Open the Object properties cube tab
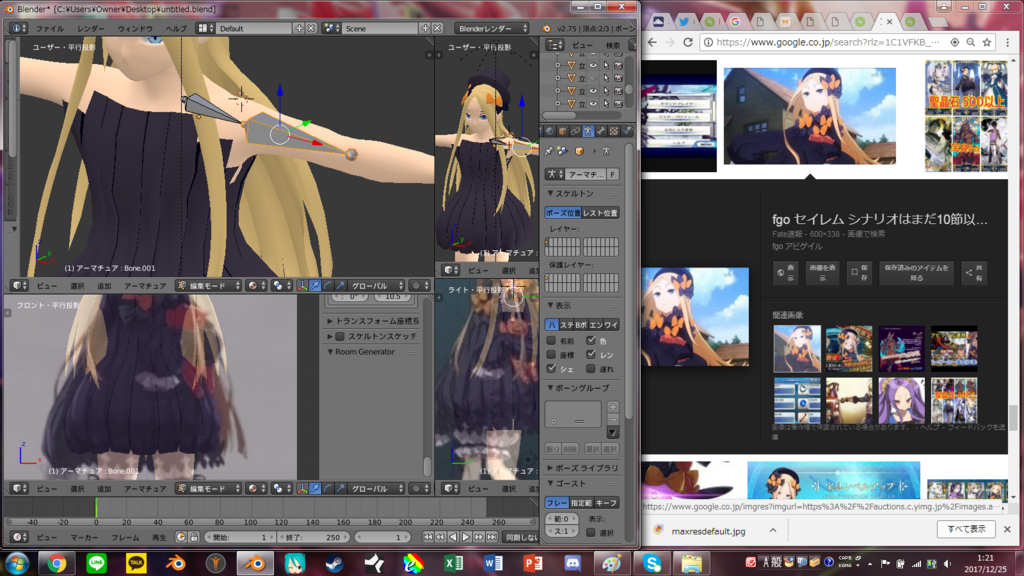 pyautogui.click(x=562, y=131)
